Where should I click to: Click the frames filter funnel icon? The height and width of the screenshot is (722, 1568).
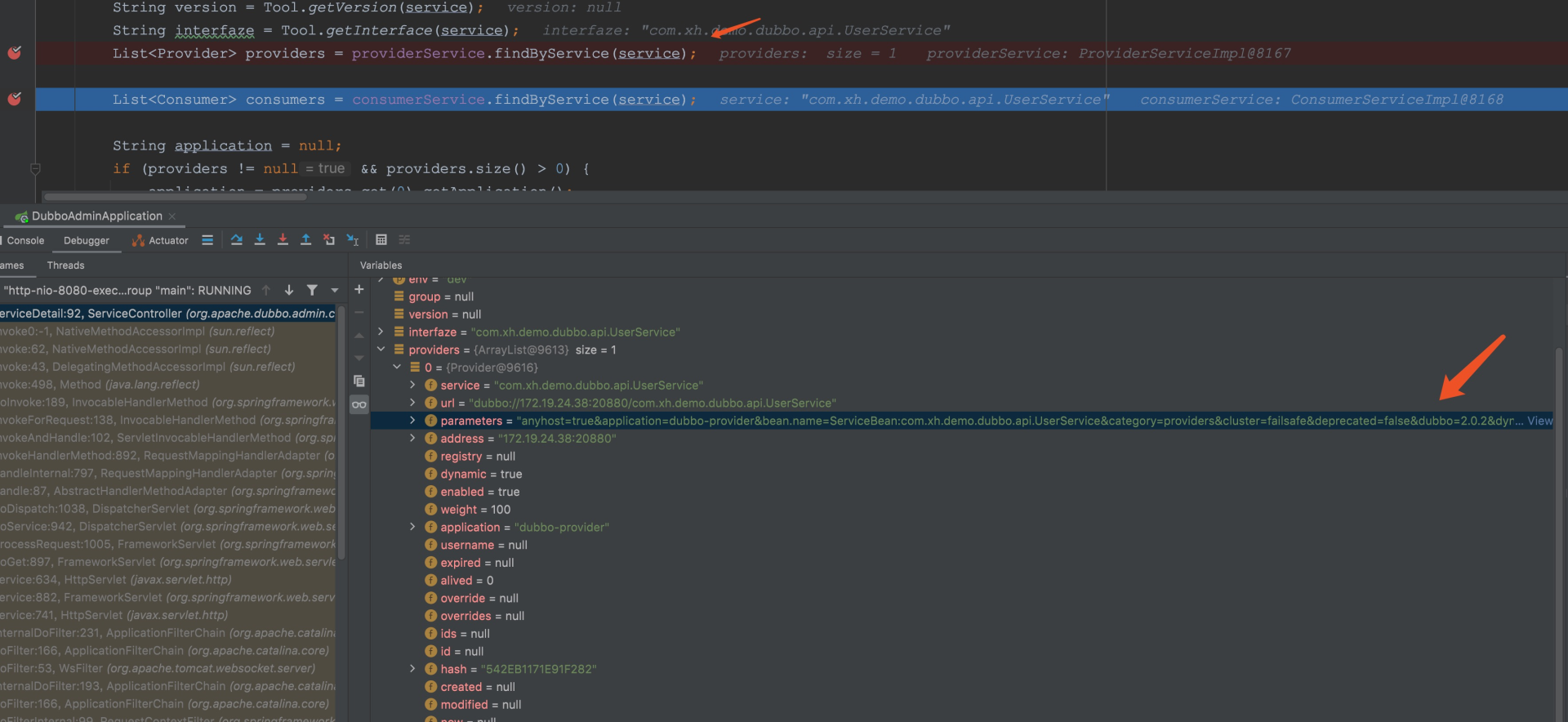pos(312,290)
